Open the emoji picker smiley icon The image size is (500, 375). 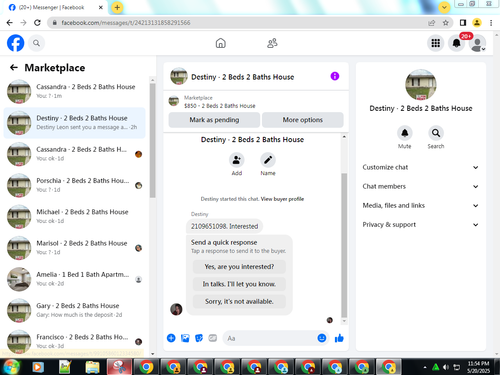coord(322,338)
